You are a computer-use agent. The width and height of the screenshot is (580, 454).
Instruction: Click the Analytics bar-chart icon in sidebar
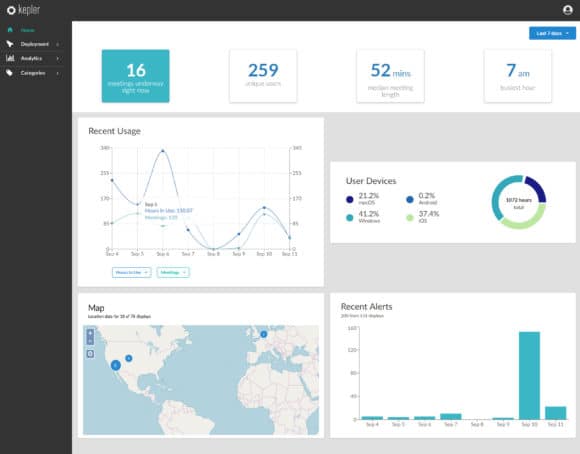pos(10,58)
